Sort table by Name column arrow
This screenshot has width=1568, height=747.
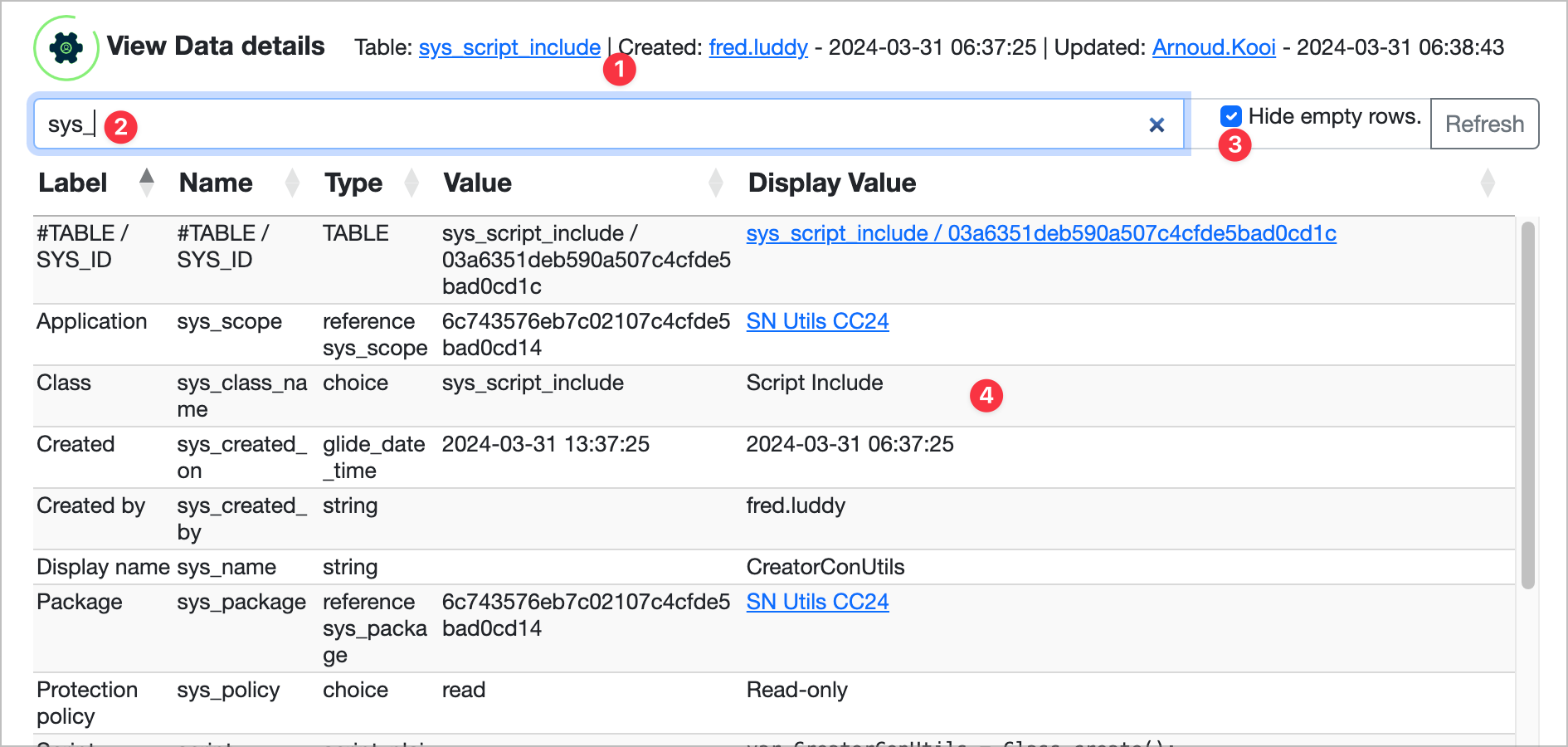click(292, 183)
